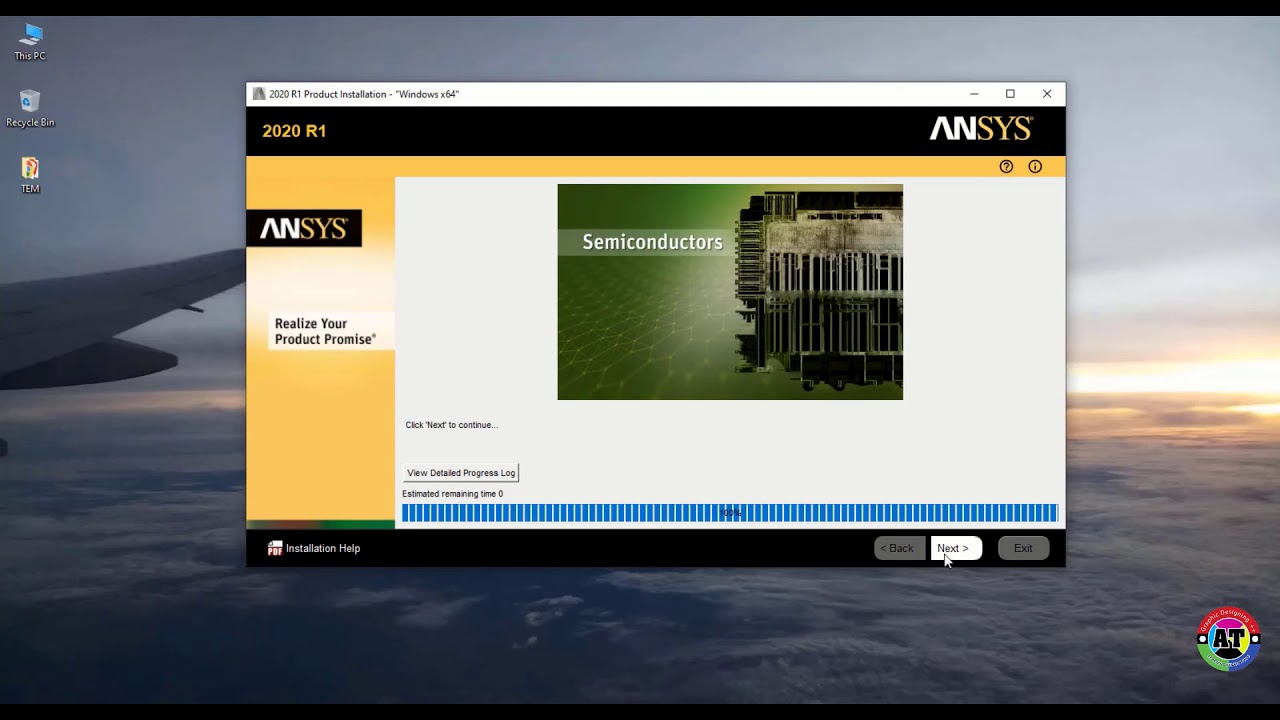
Task: Click the 'Estimated remaining time 0' text
Action: (x=452, y=494)
